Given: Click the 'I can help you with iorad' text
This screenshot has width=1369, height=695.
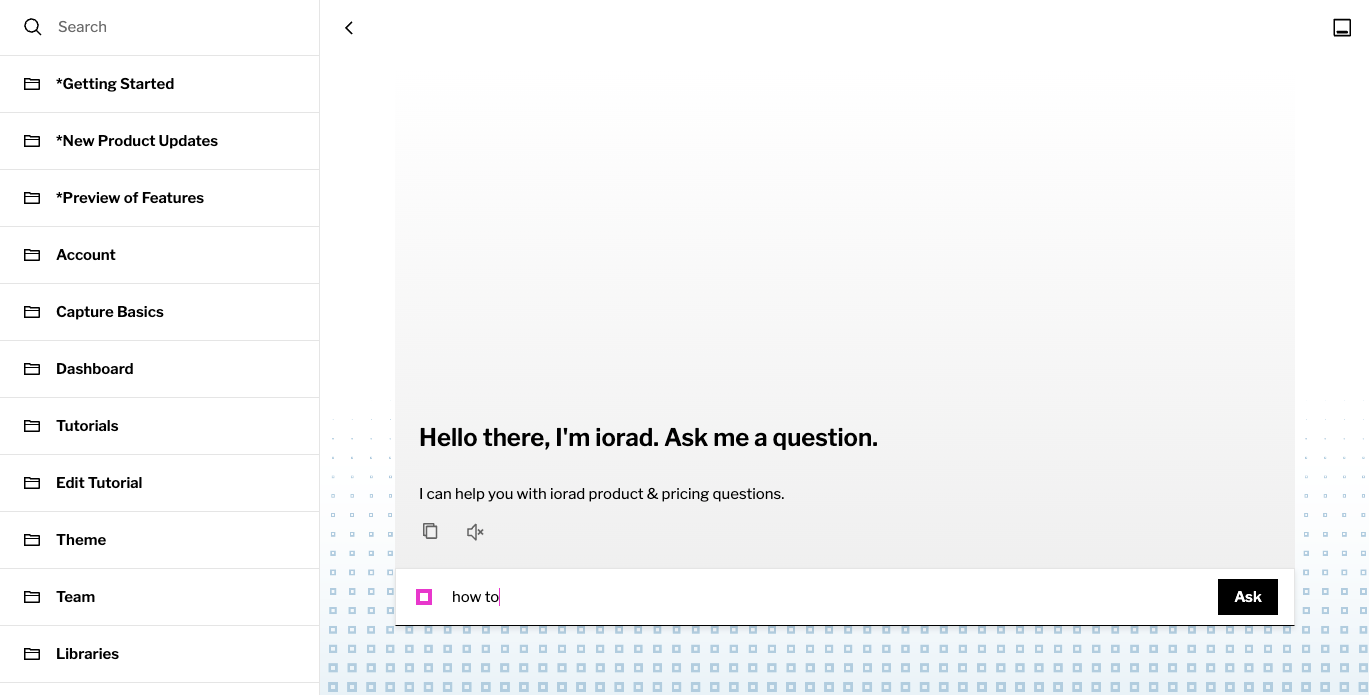Looking at the screenshot, I should tap(601, 494).
